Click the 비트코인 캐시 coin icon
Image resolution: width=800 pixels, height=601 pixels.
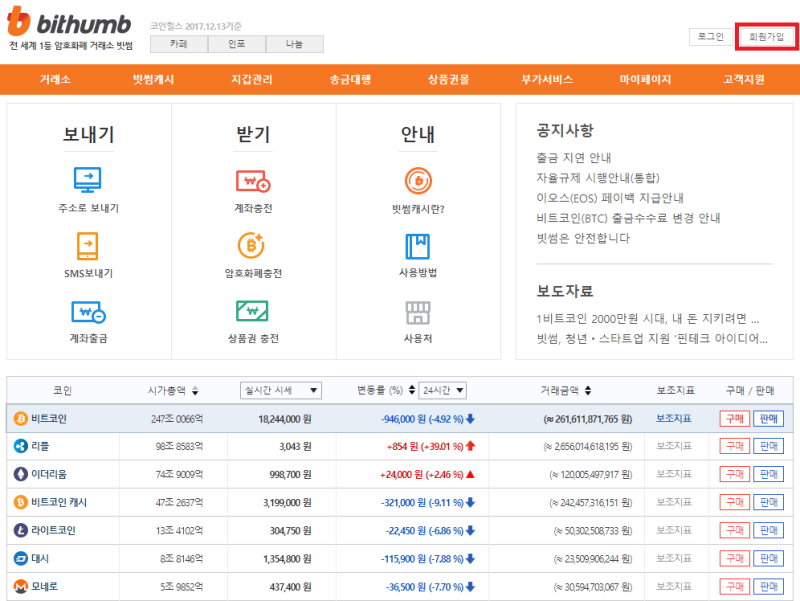(x=20, y=503)
